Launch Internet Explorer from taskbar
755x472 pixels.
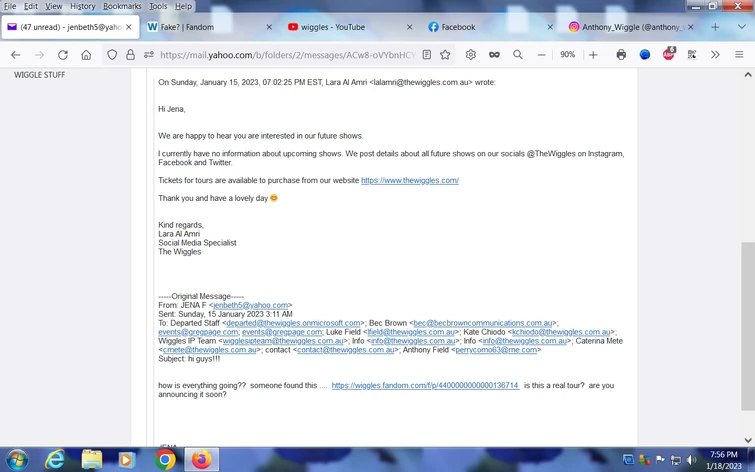tap(55, 460)
